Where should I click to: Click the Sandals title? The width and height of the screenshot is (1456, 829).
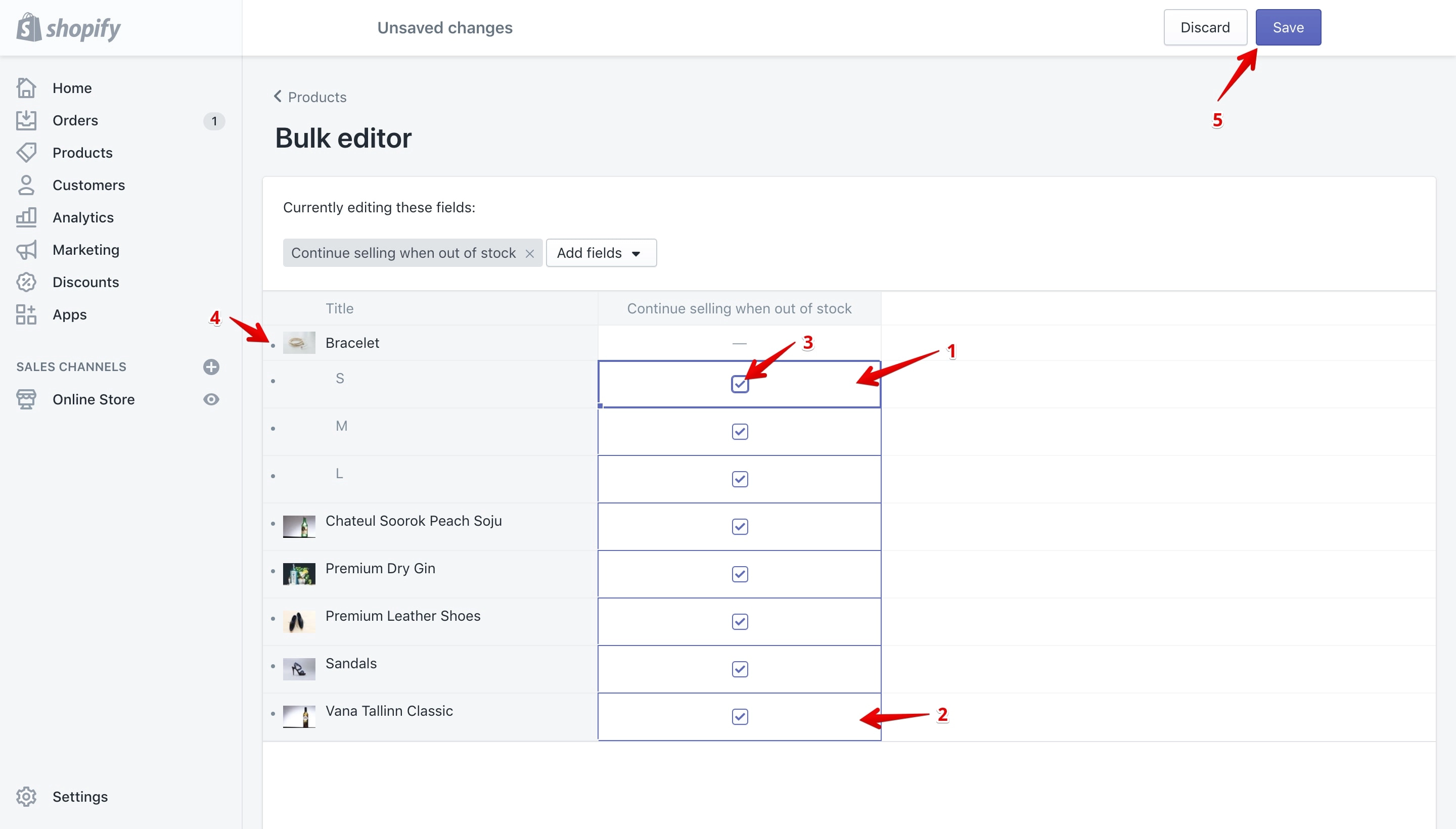pos(351,663)
